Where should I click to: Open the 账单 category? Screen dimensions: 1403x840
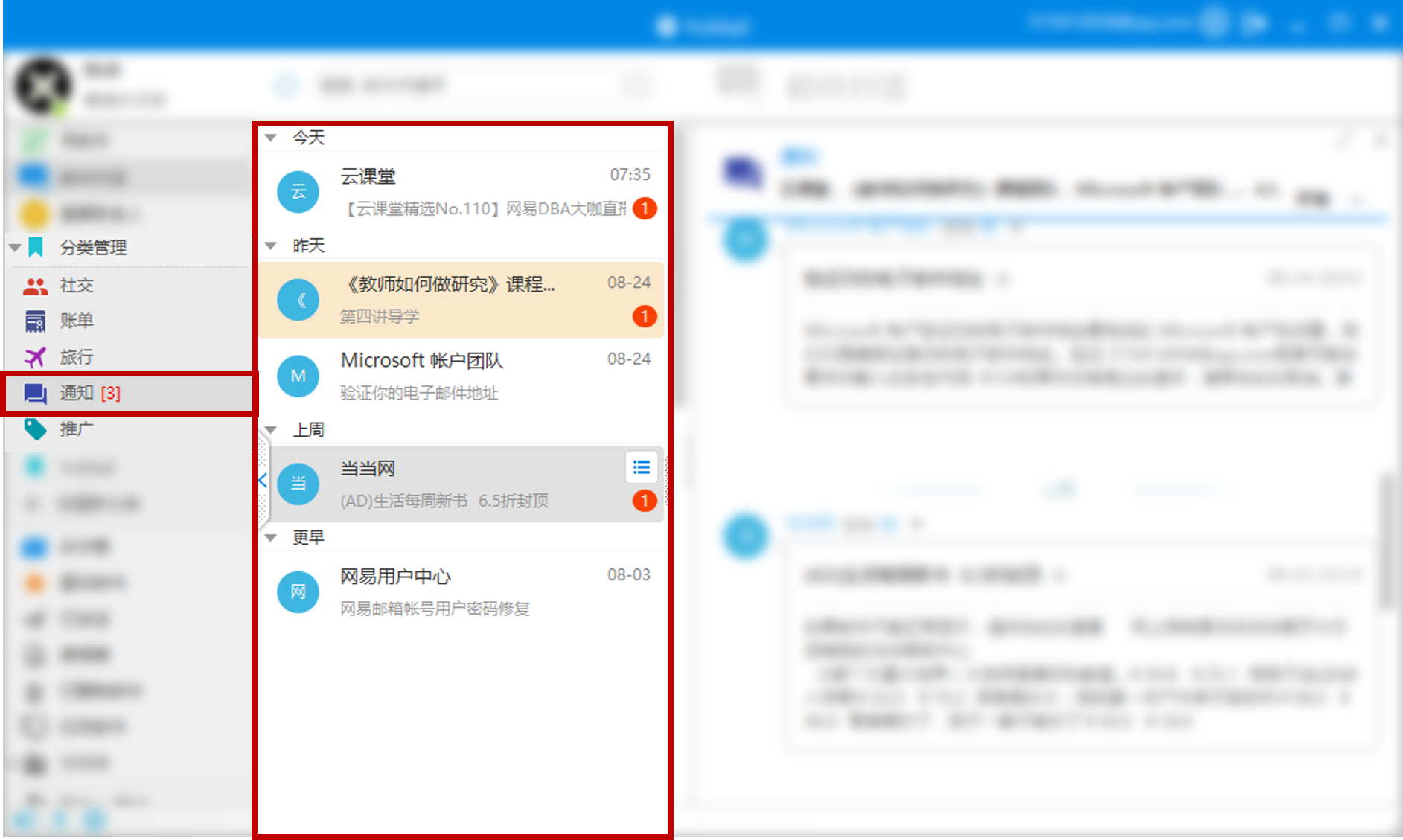pyautogui.click(x=128, y=321)
